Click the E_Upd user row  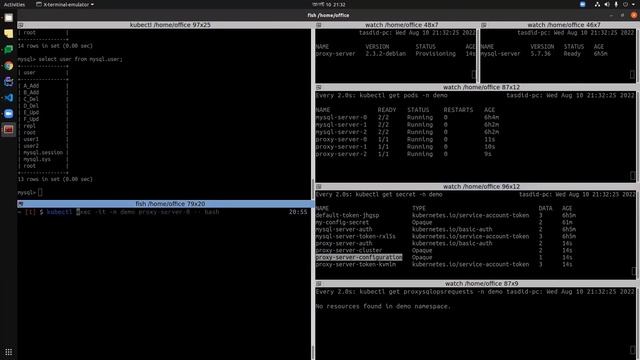pyautogui.click(x=31, y=113)
